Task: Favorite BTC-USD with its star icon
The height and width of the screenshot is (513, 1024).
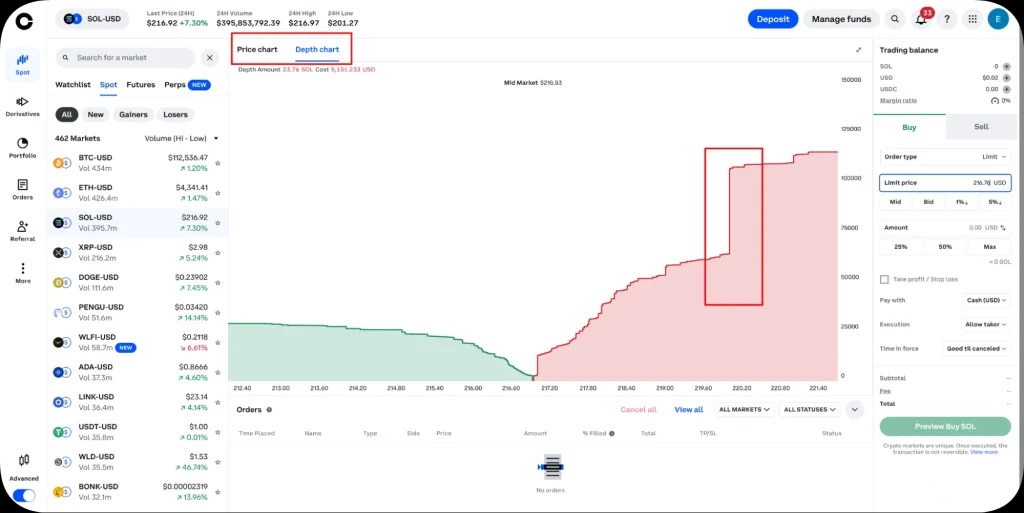Action: (218, 163)
